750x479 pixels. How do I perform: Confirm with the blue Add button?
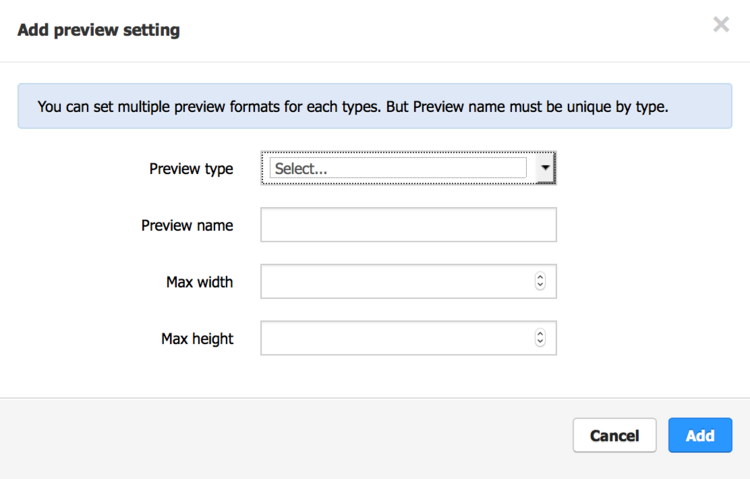(700, 435)
